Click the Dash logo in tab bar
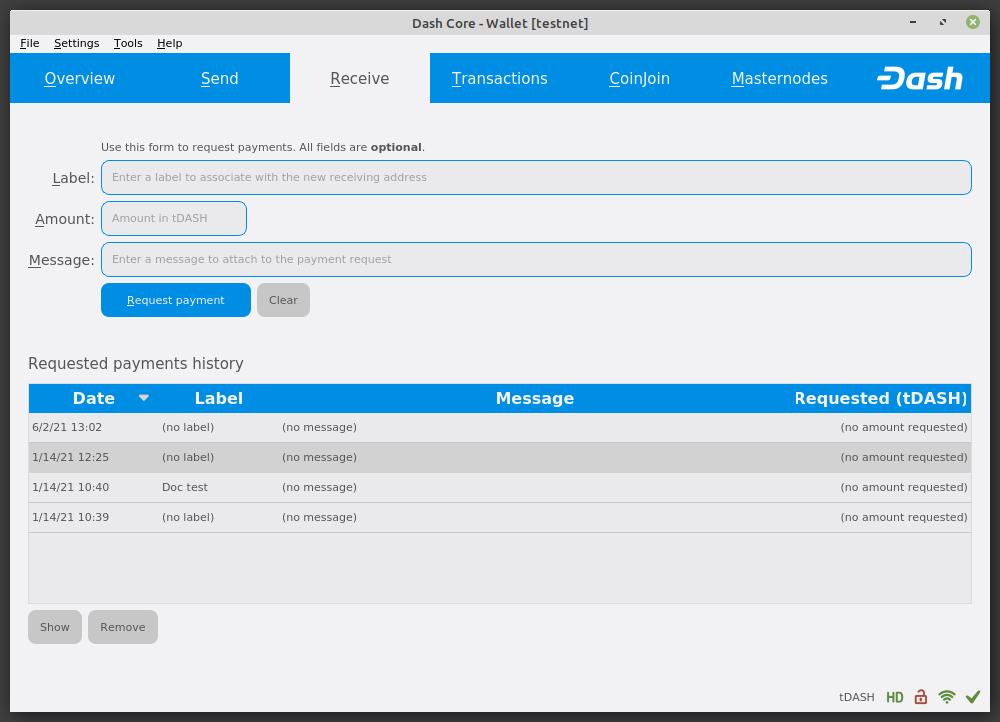This screenshot has width=1000, height=722. pyautogui.click(x=920, y=78)
